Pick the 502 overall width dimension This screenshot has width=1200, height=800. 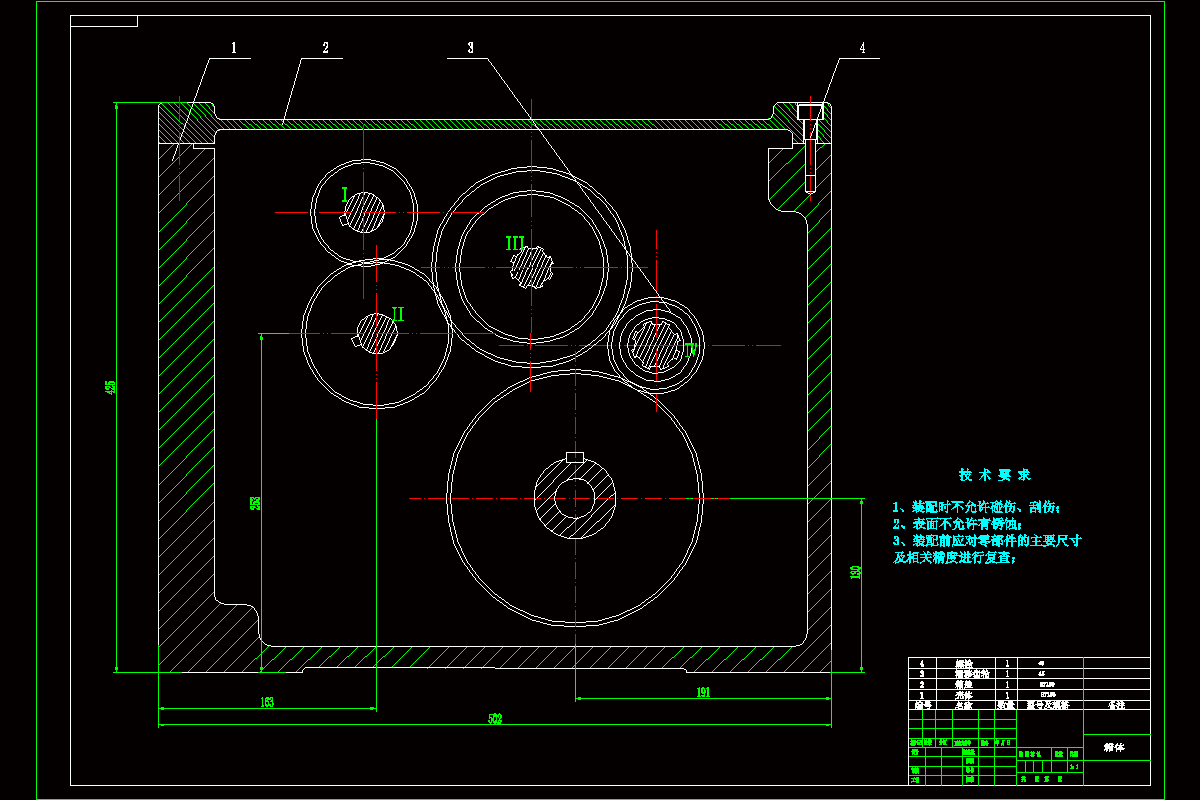(495, 719)
